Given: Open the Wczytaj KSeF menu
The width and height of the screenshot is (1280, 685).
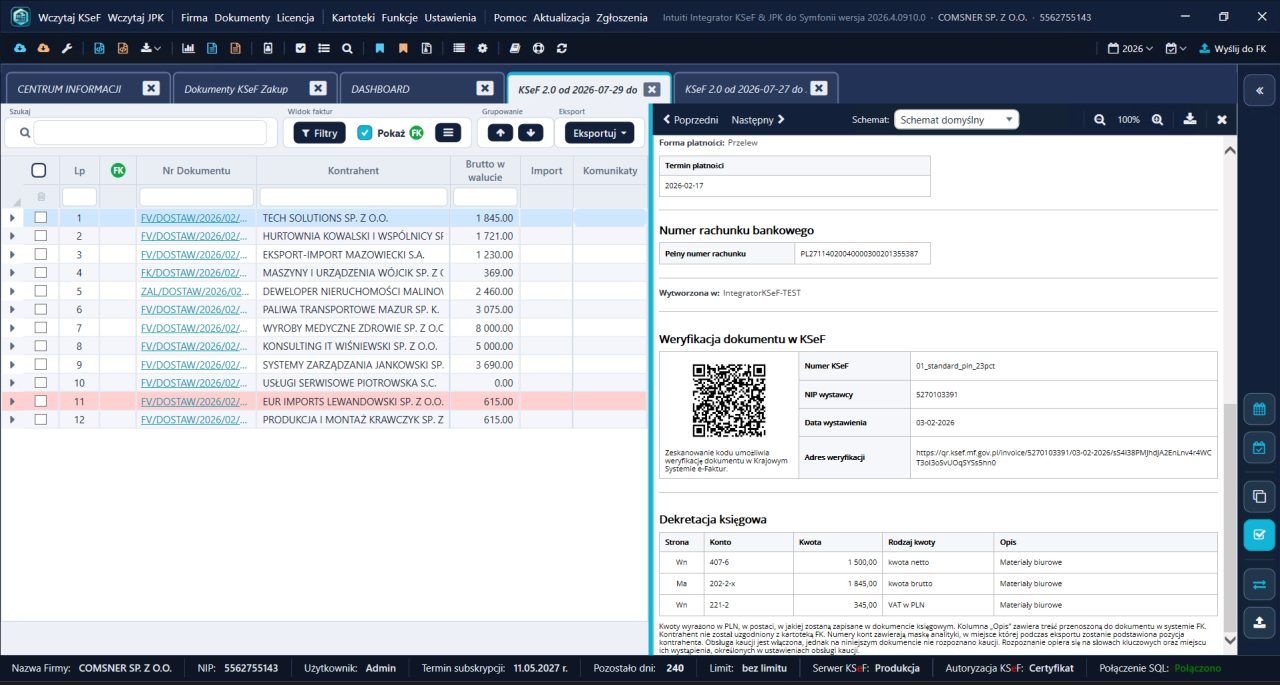Looking at the screenshot, I should pyautogui.click(x=69, y=18).
